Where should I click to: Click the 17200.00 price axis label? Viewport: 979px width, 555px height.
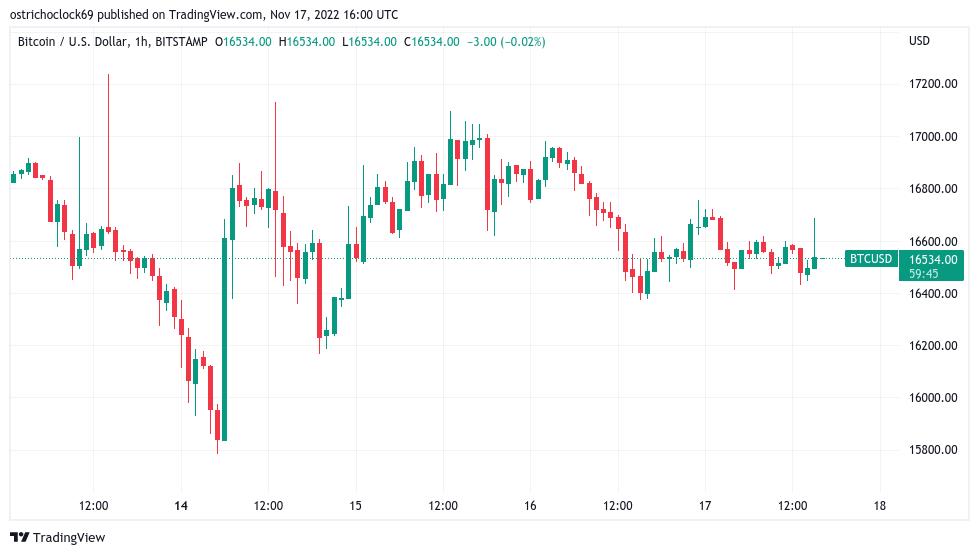click(x=932, y=83)
